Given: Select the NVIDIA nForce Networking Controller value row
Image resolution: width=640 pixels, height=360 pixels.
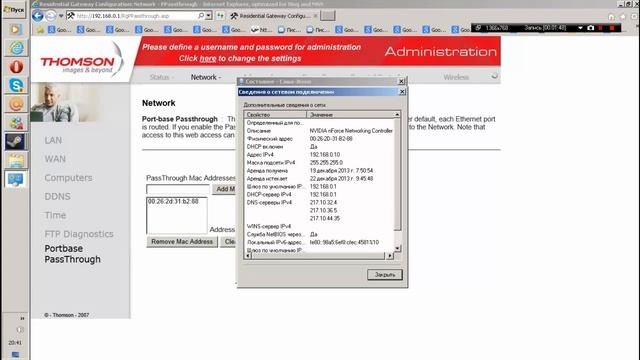Looking at the screenshot, I should (x=351, y=131).
